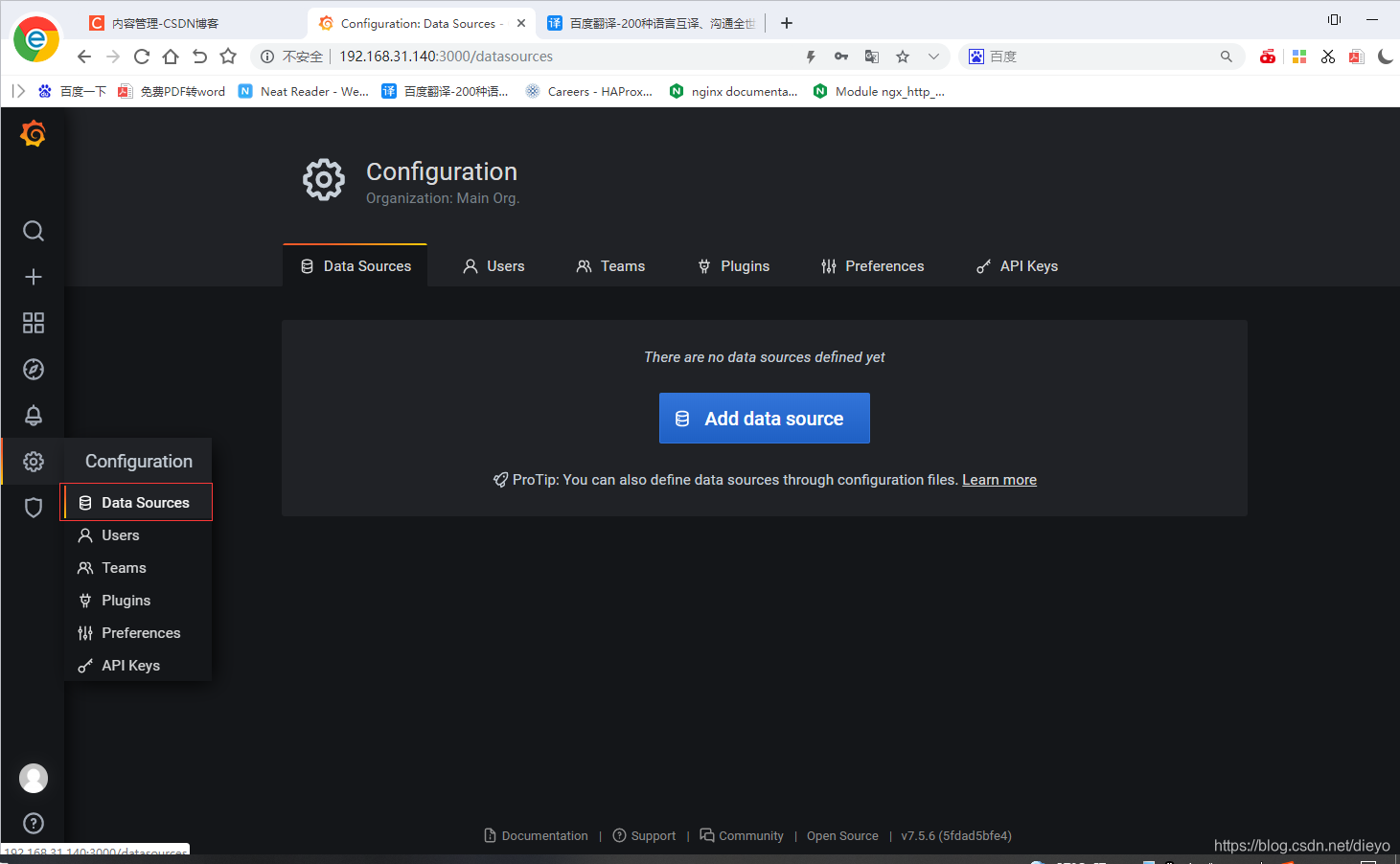Open the 免费PDF转word bookmark

pyautogui.click(x=172, y=91)
